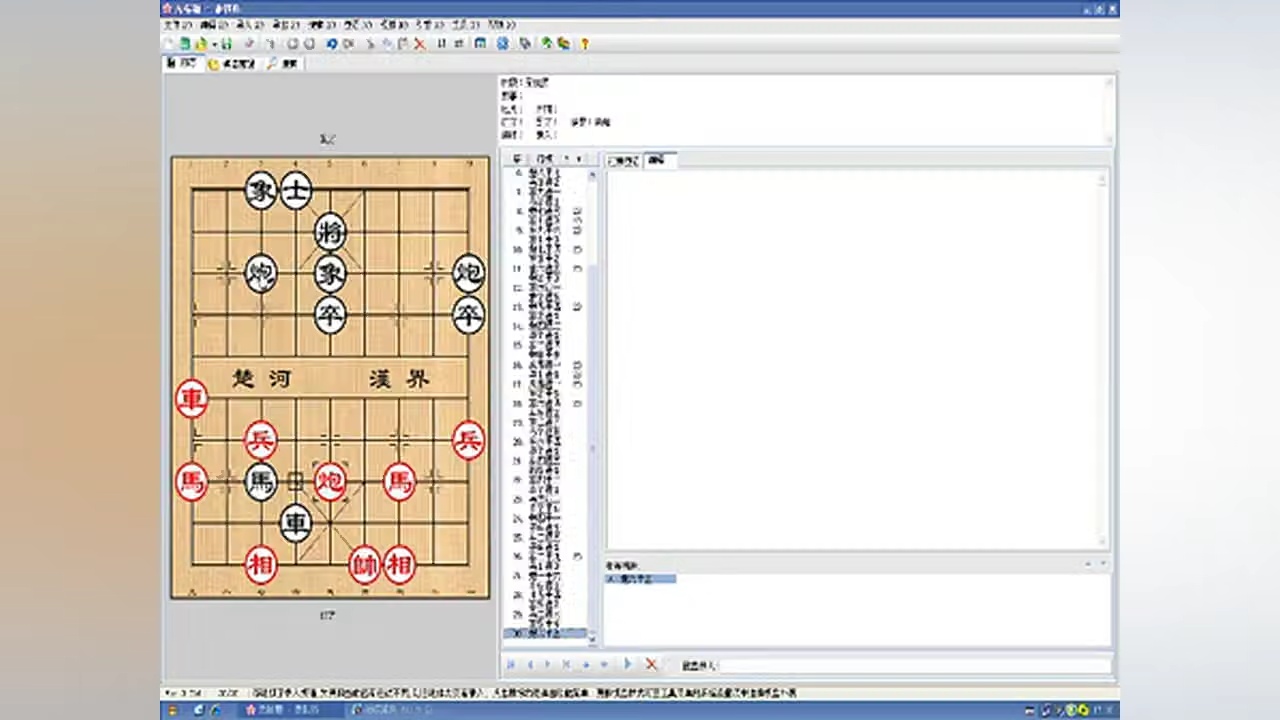This screenshot has height=720, width=1280.
Task: Click the blue gear icon in the toolbar
Action: 503,44
